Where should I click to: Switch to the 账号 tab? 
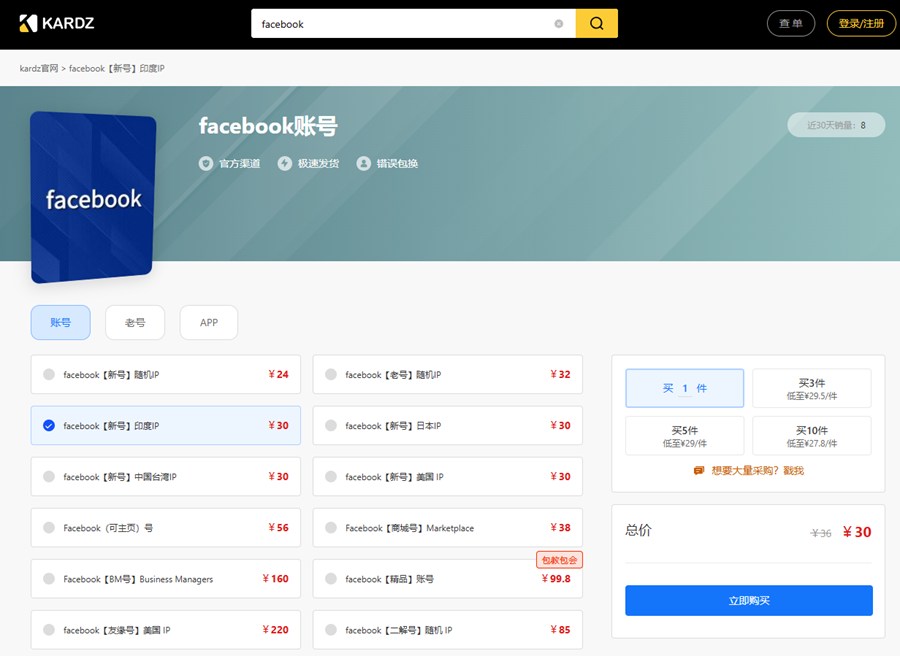60,323
